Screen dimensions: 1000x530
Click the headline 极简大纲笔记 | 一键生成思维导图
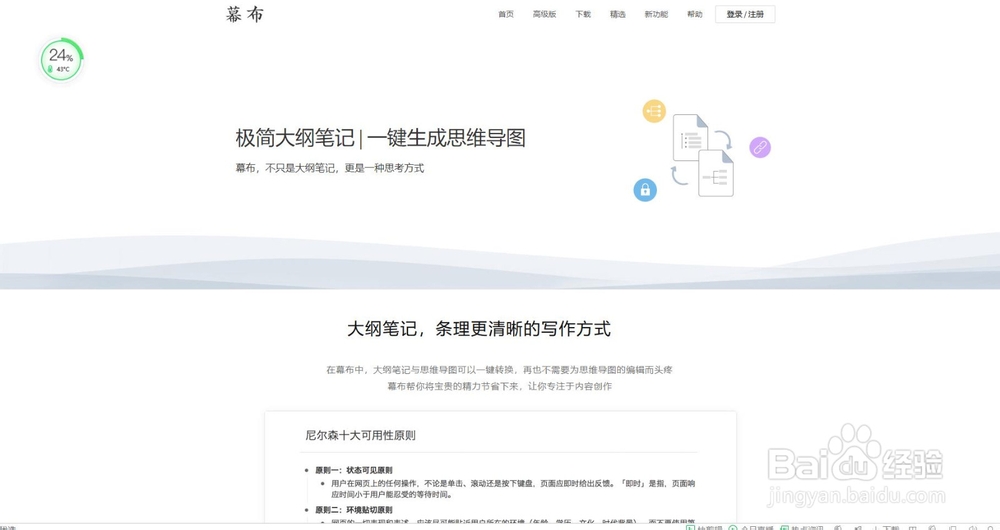(x=381, y=138)
